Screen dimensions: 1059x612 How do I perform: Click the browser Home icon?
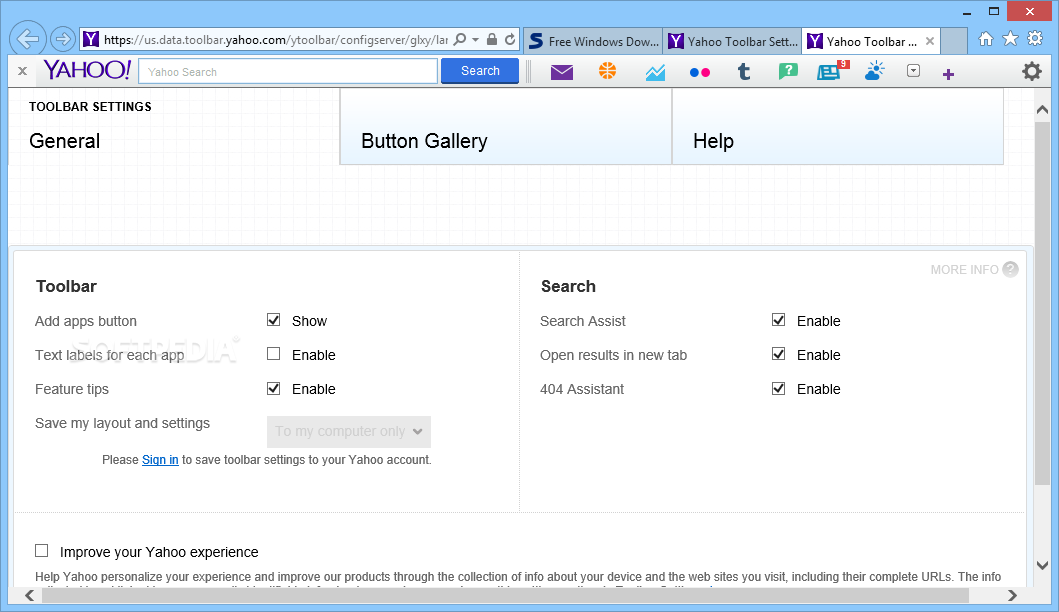coord(986,39)
